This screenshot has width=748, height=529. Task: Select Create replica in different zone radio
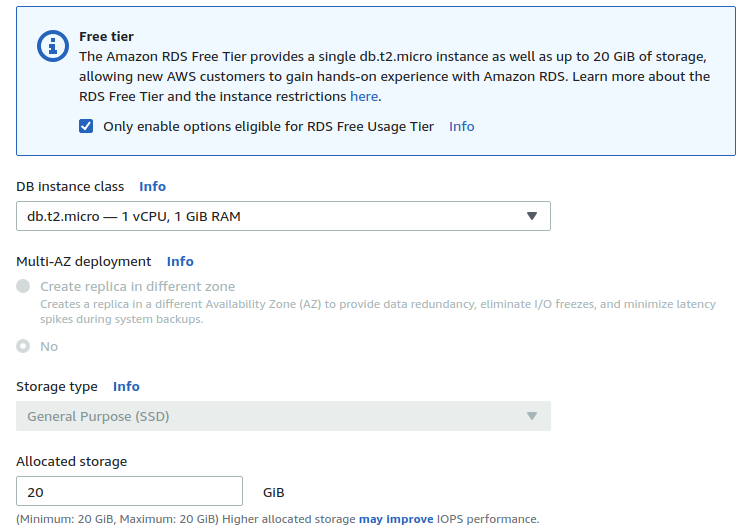pos(24,286)
